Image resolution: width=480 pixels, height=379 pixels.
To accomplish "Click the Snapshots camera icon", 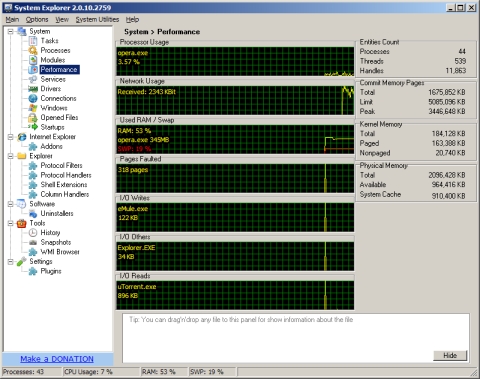I will [33, 242].
